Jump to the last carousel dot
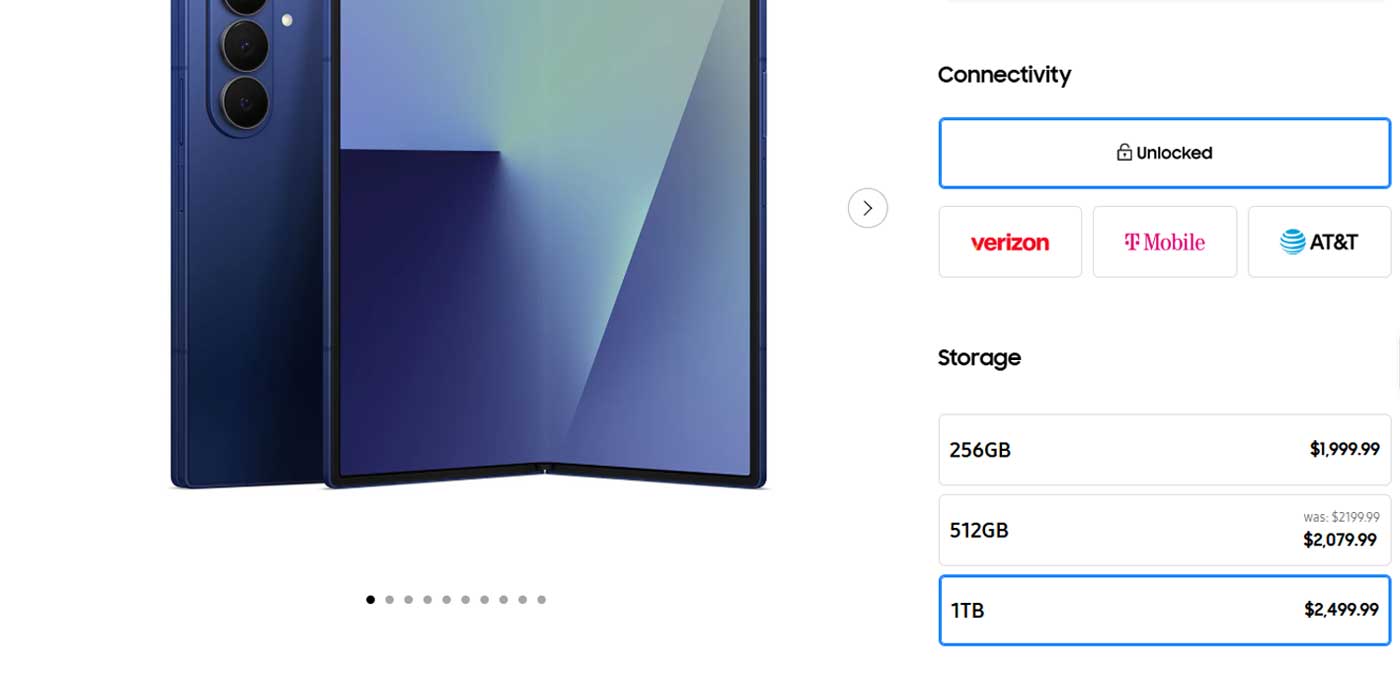The height and width of the screenshot is (700, 1400). tap(541, 600)
